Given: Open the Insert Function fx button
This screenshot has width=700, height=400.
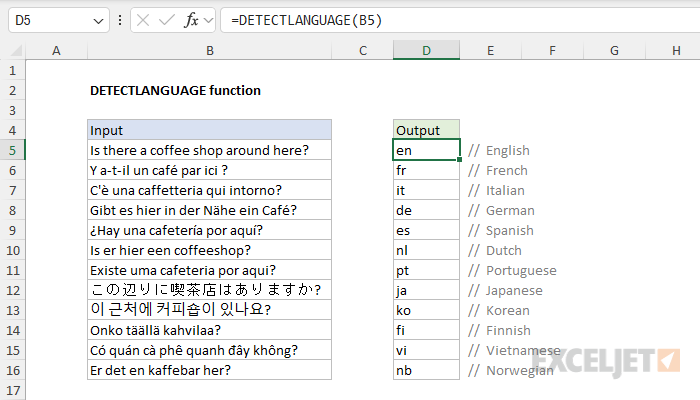Looking at the screenshot, I should point(191,20).
